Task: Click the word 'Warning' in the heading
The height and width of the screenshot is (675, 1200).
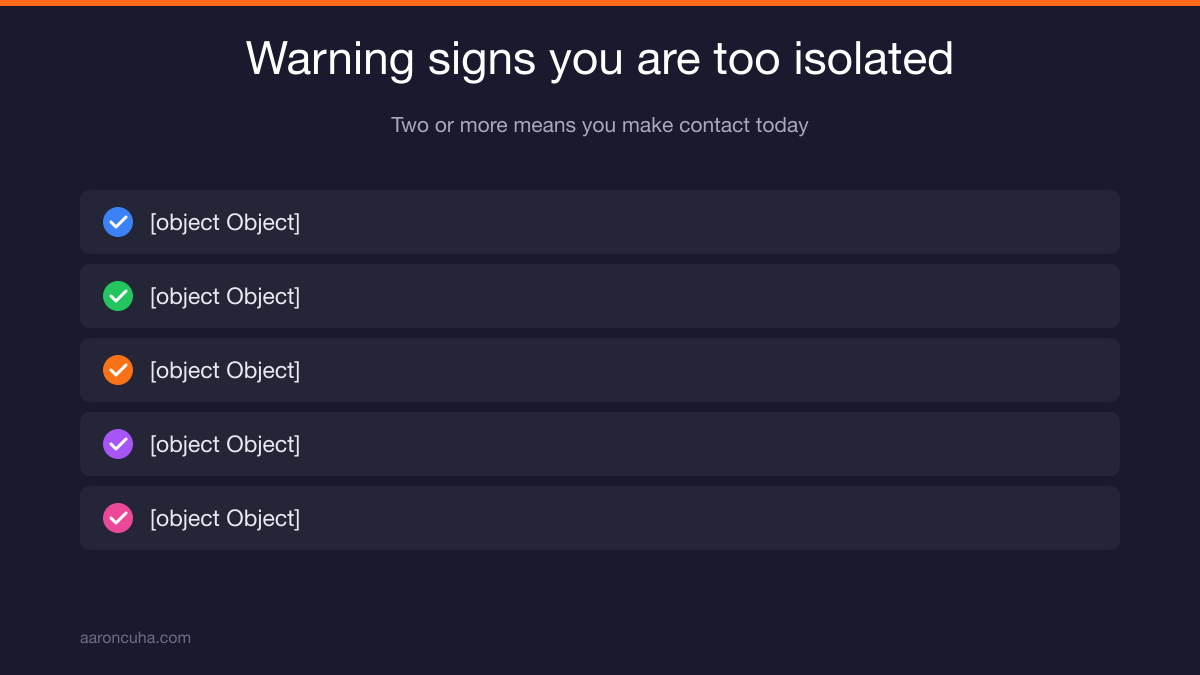Action: pos(330,59)
